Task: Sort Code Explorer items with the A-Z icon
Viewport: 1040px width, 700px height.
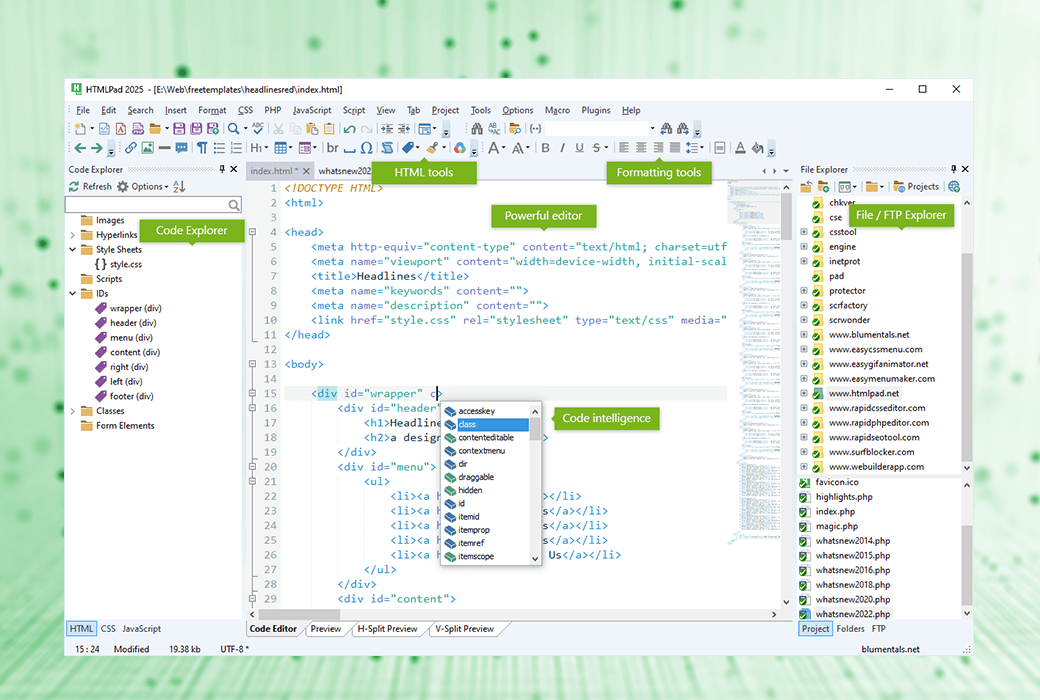Action: 179,186
